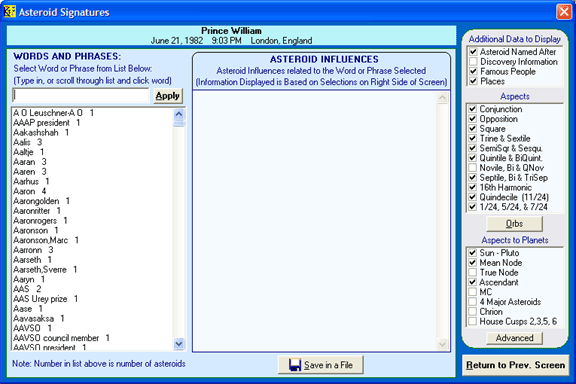Click the word or phrase input field

coord(81,96)
